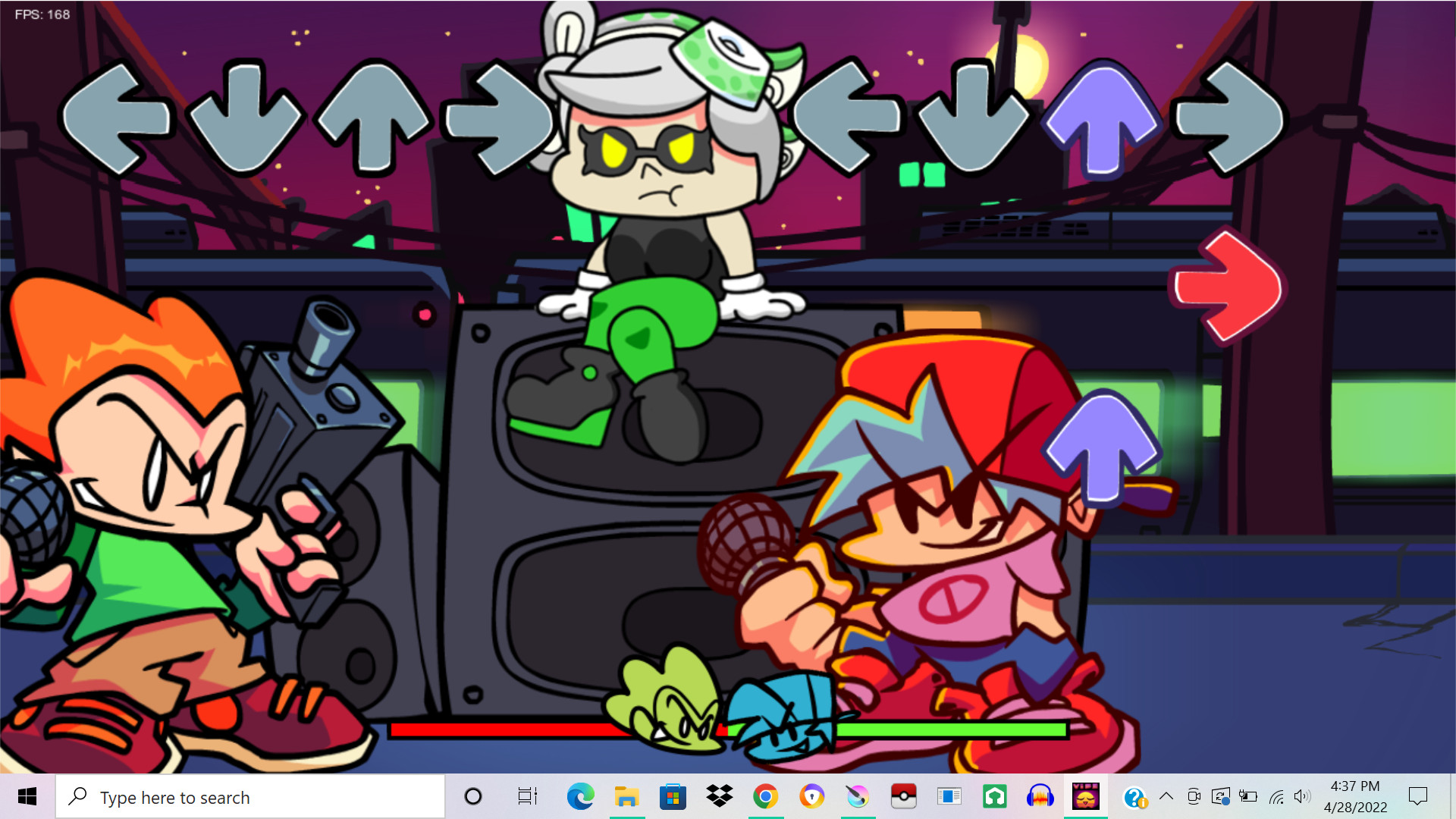Toggle Action Center via the notification icon
Image resolution: width=1456 pixels, height=819 pixels.
pos(1418,797)
